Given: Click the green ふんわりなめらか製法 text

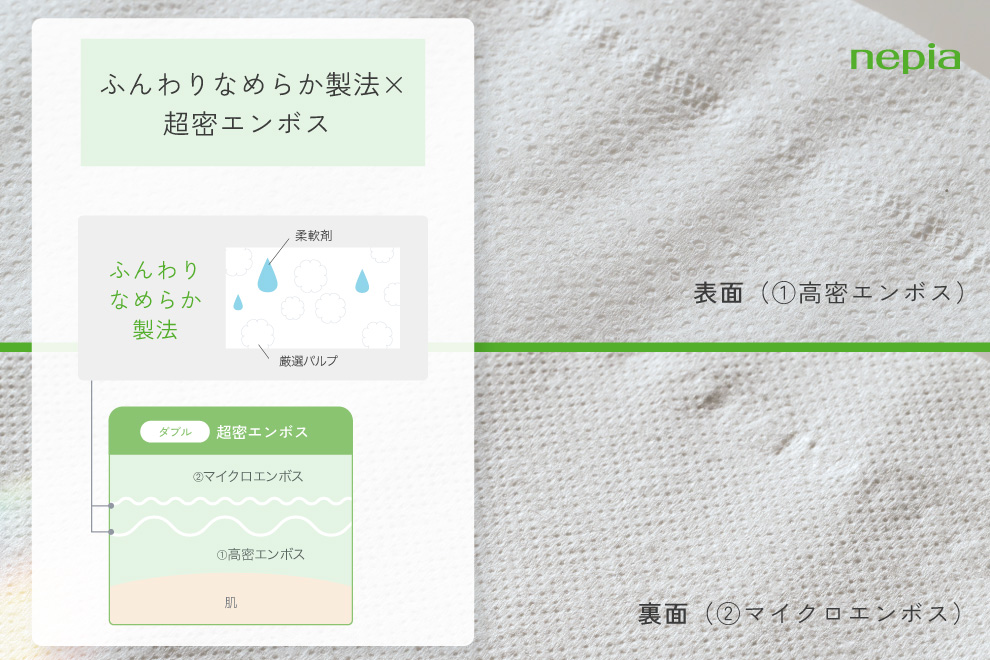Looking at the screenshot, I should (x=155, y=300).
